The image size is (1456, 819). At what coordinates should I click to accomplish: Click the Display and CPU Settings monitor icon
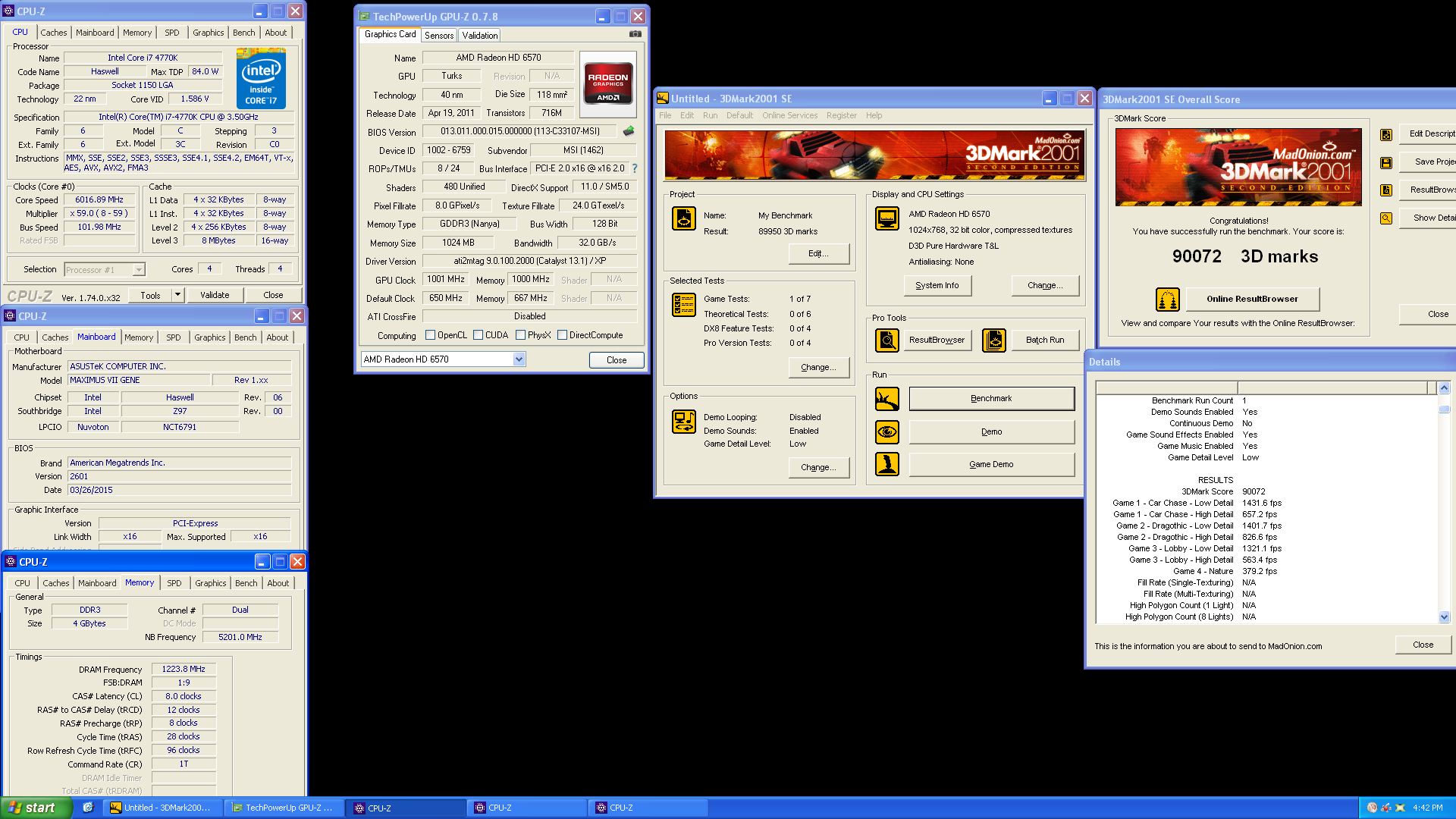pos(887,218)
